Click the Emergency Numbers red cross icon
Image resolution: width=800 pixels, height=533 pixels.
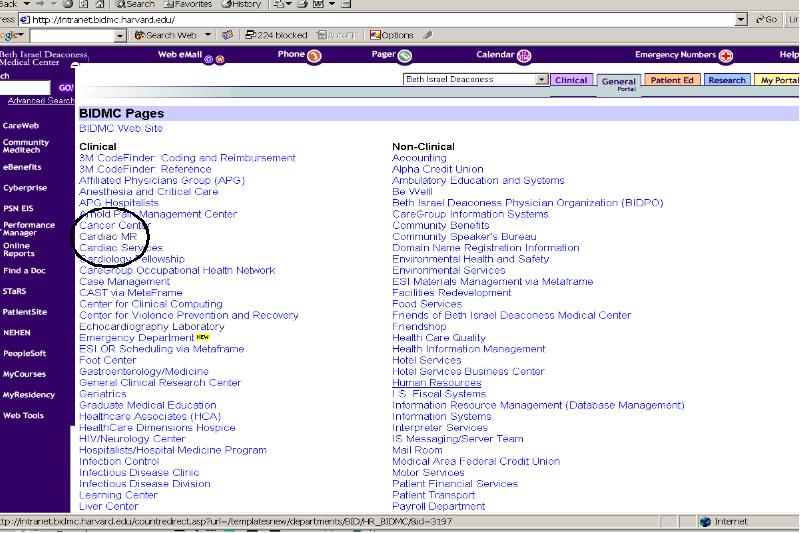click(726, 56)
